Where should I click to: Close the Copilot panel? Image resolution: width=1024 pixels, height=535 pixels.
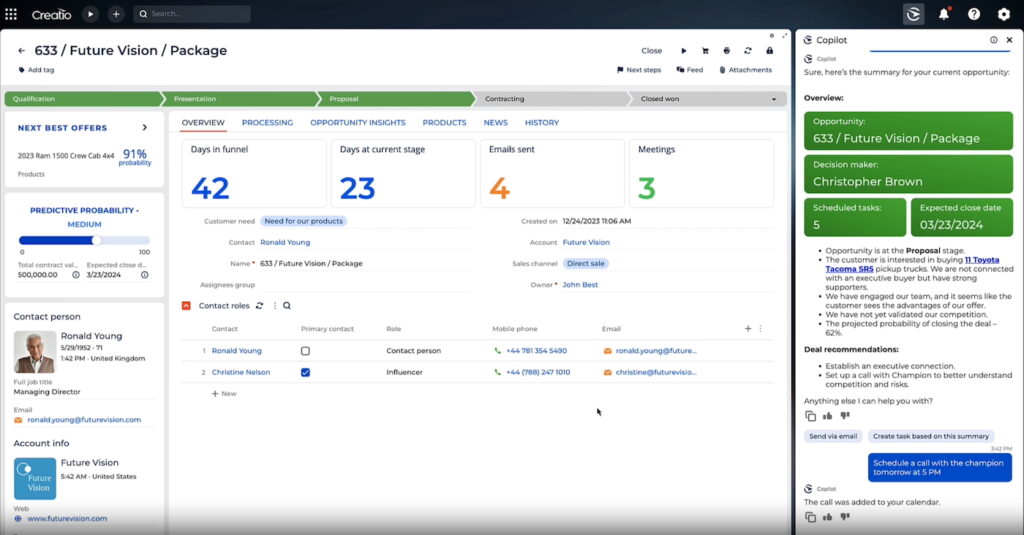[x=1009, y=40]
